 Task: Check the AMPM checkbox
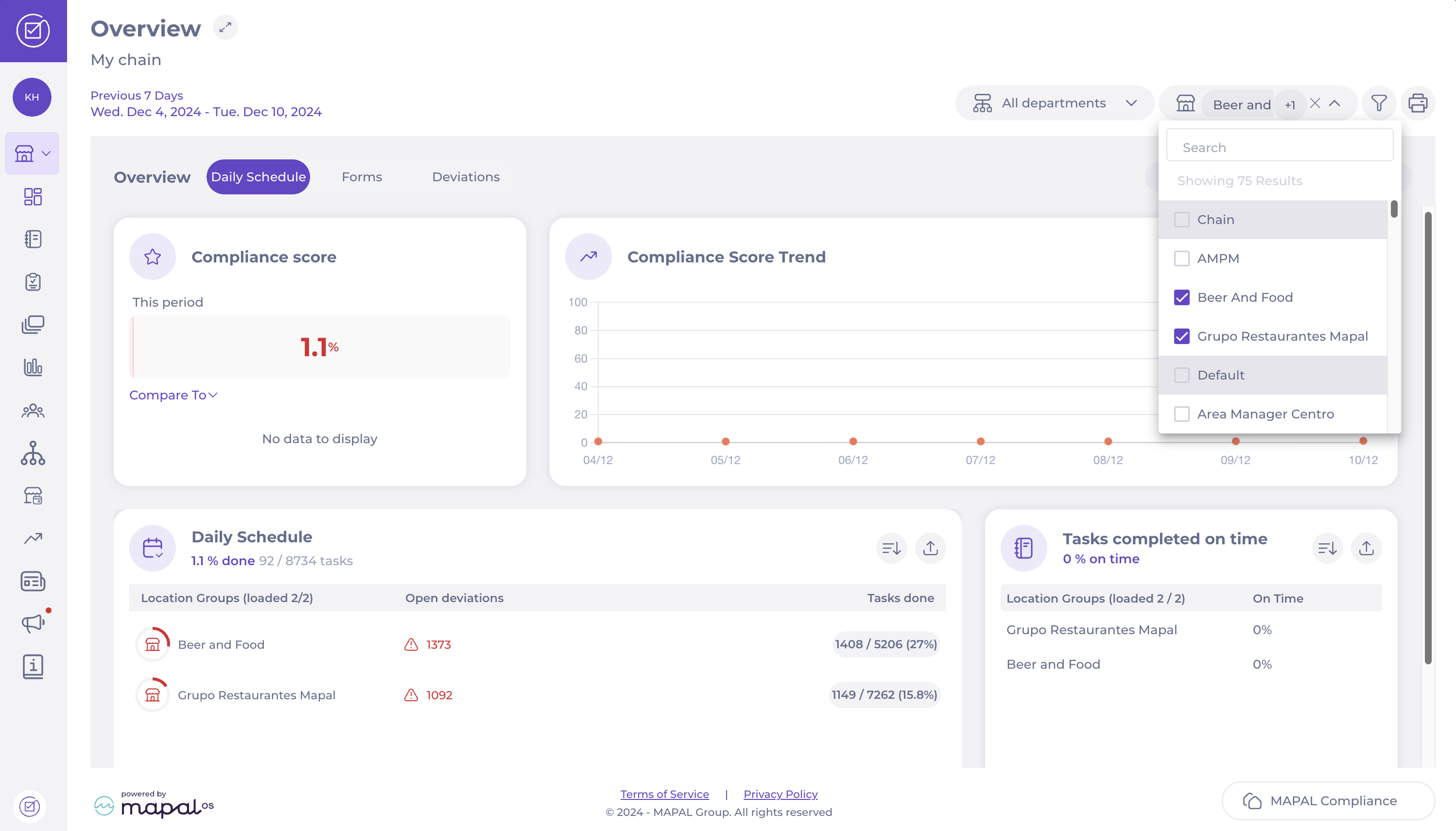click(x=1181, y=259)
